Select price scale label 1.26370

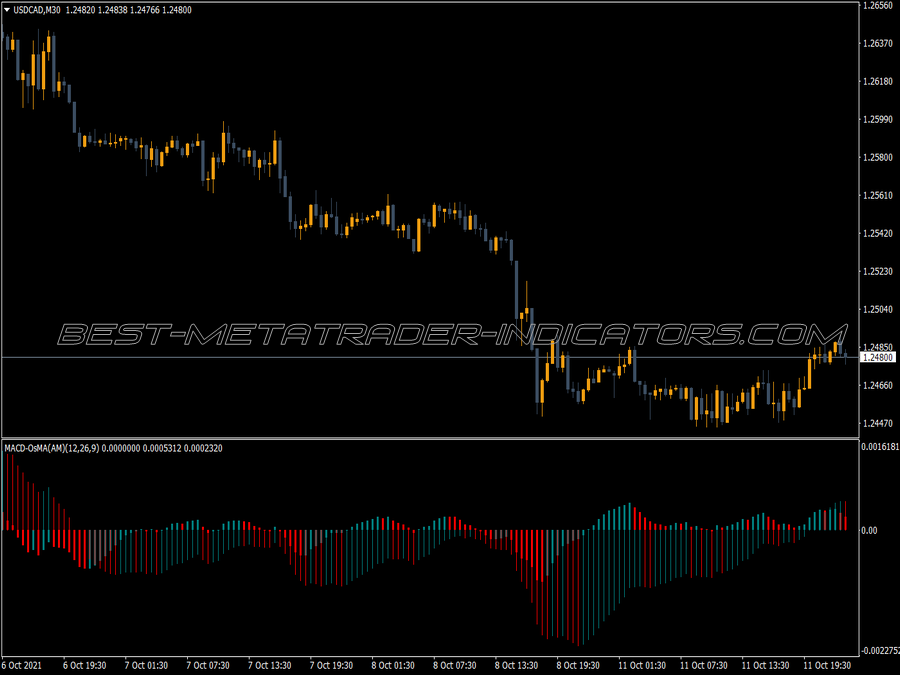click(x=878, y=44)
